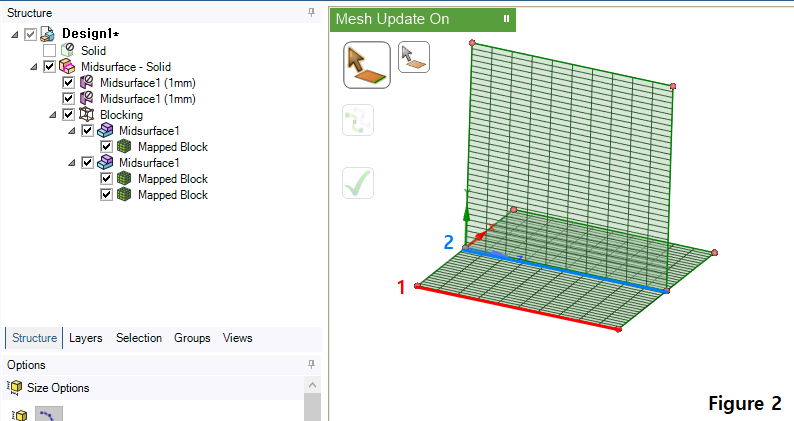The image size is (794, 421).
Task: Select the Design1* tree label
Action: click(x=91, y=34)
